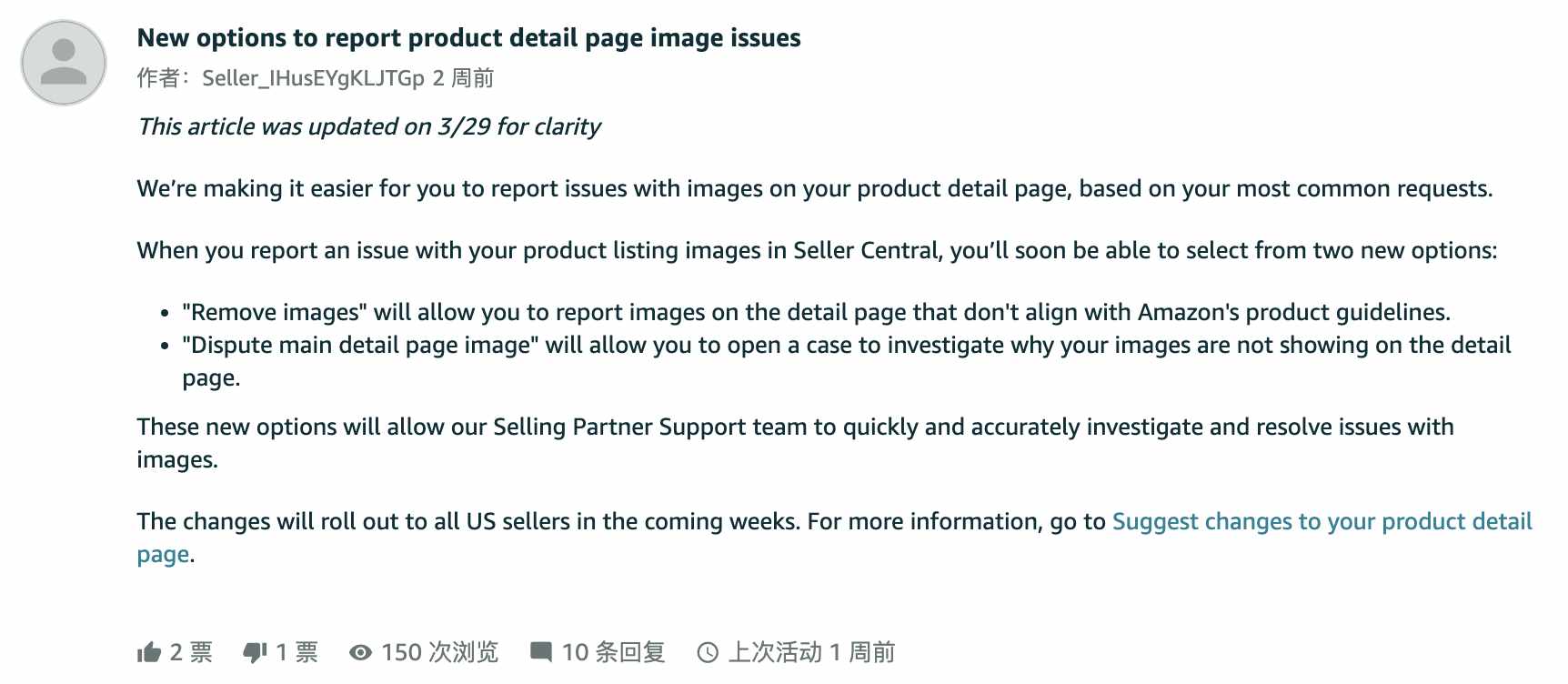
Task: Click the "Remove images" bullet item
Action: pos(817,312)
